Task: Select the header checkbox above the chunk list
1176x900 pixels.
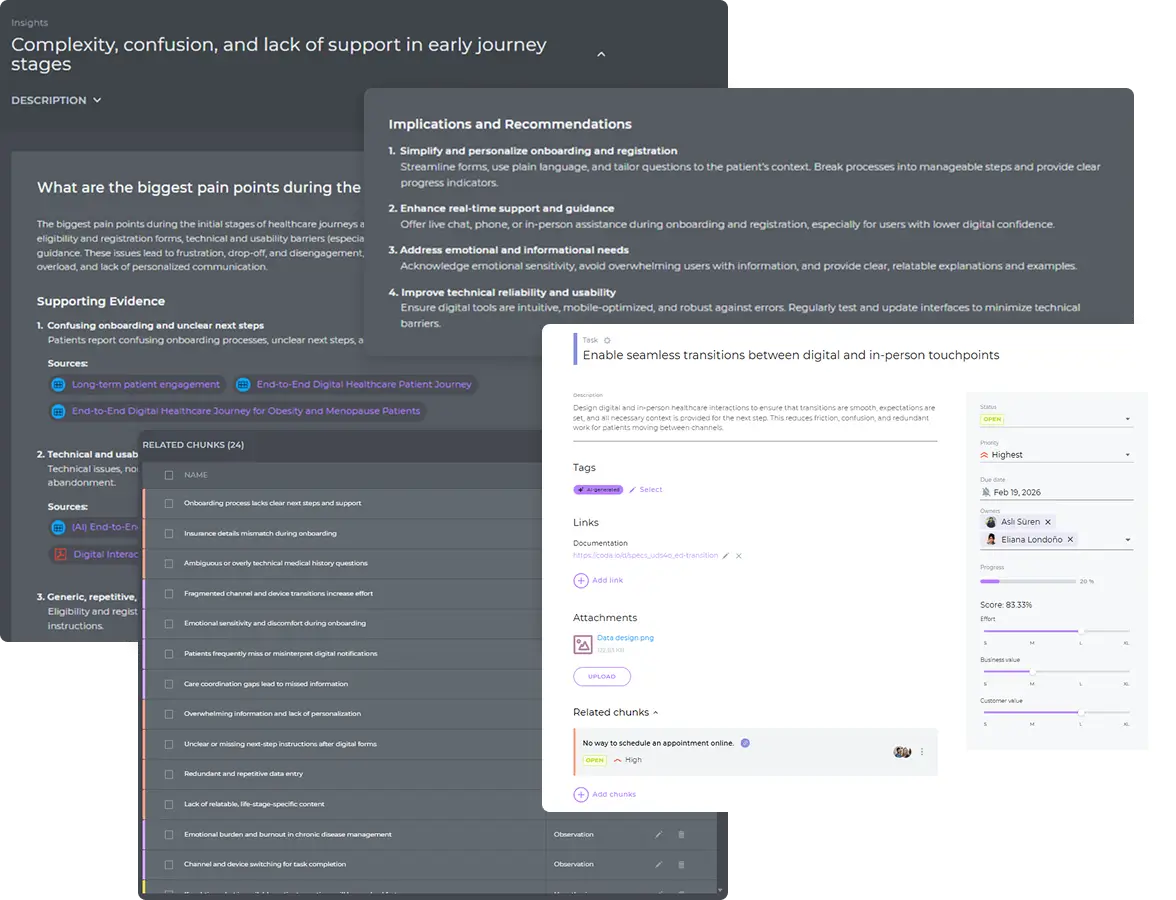Action: click(168, 476)
